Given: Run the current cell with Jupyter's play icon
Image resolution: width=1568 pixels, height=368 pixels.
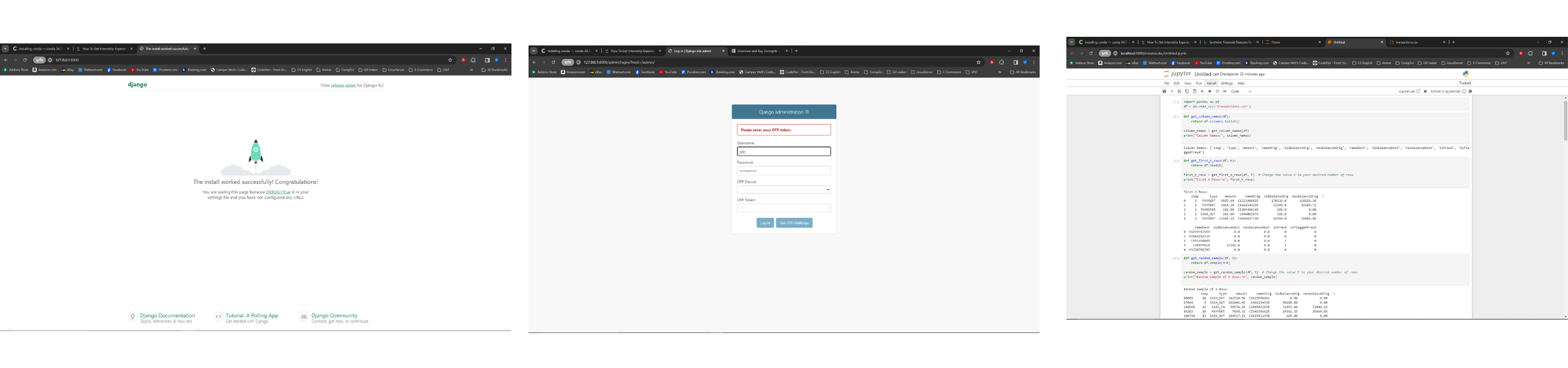Looking at the screenshot, I should point(1202,91).
